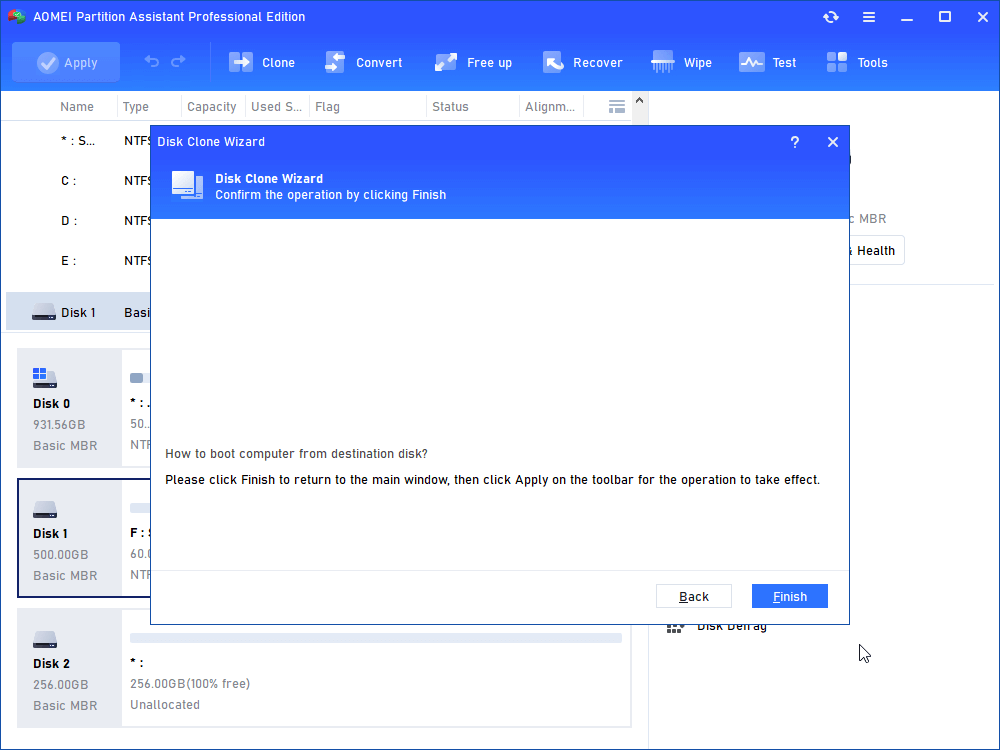Close the Disk Clone Wizard dialog
Screen dimensions: 1000x750
(x=833, y=142)
